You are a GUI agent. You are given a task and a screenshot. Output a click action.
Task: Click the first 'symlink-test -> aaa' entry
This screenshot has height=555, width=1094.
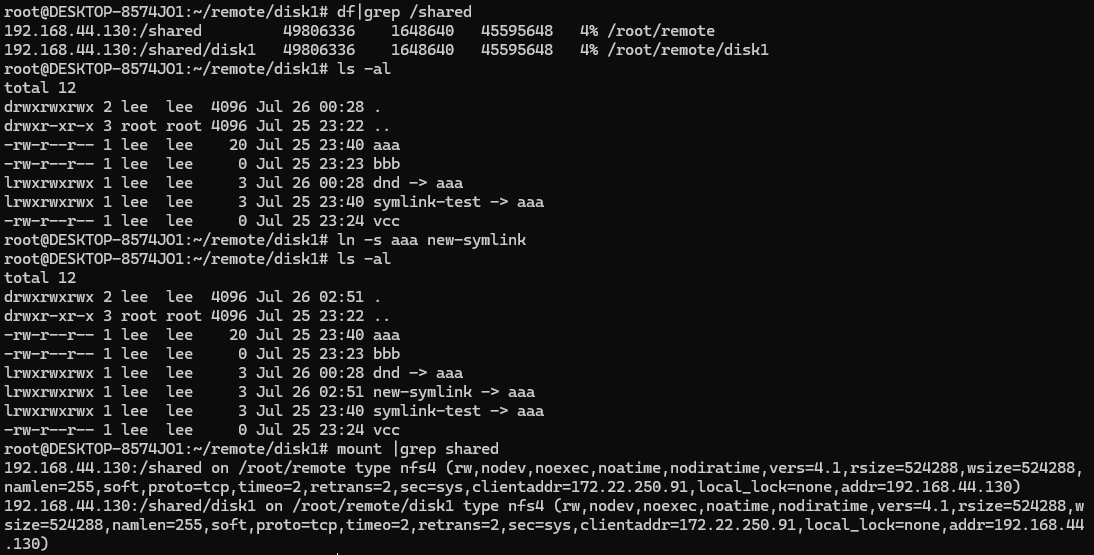click(458, 202)
